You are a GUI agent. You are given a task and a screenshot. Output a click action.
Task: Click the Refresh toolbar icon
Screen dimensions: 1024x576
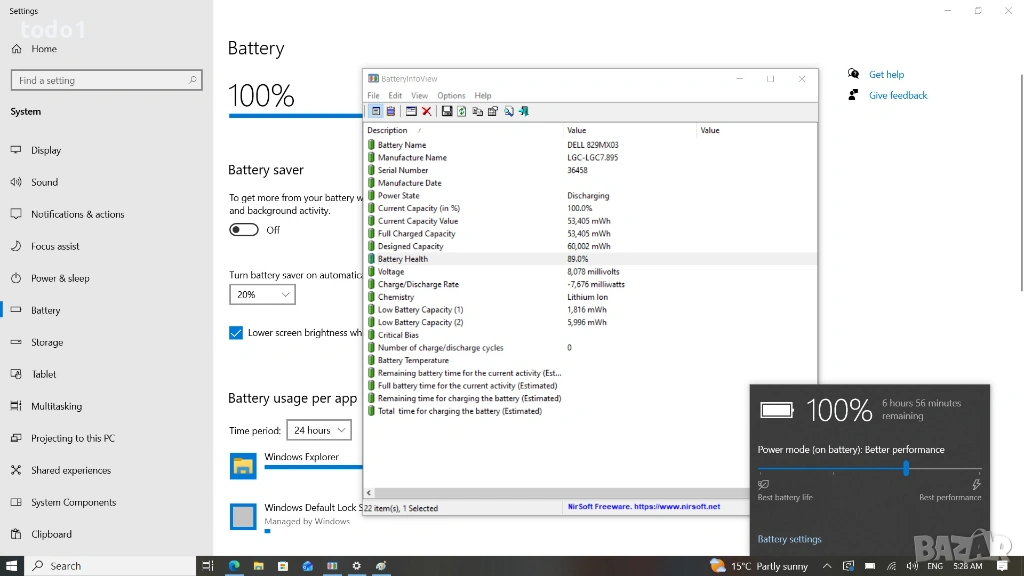click(x=462, y=111)
